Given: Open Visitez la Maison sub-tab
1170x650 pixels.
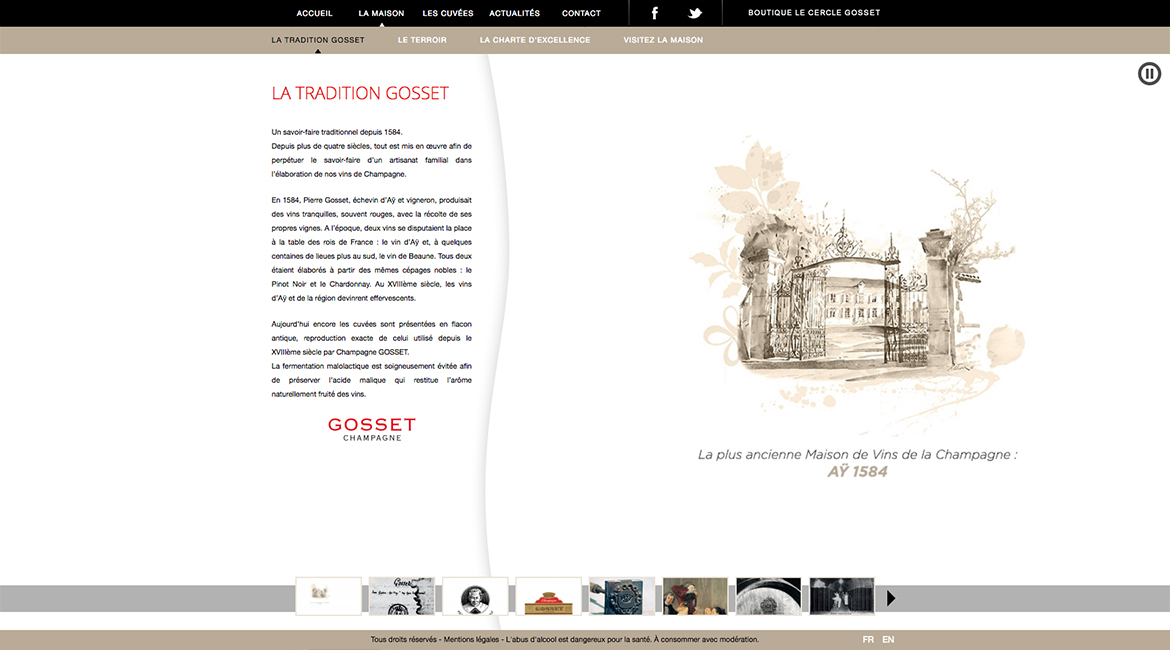Looking at the screenshot, I should (663, 40).
